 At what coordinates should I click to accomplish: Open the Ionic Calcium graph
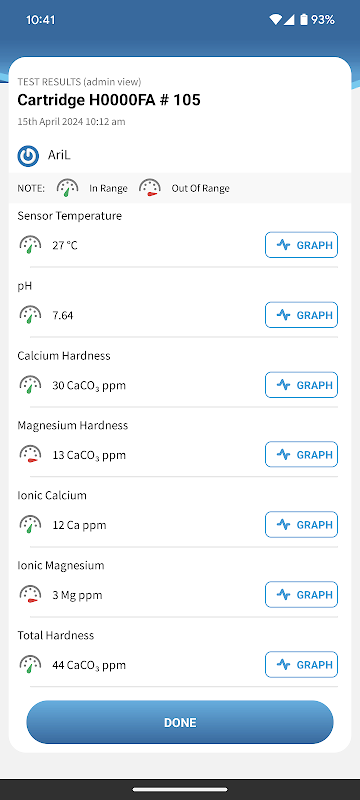tap(301, 524)
